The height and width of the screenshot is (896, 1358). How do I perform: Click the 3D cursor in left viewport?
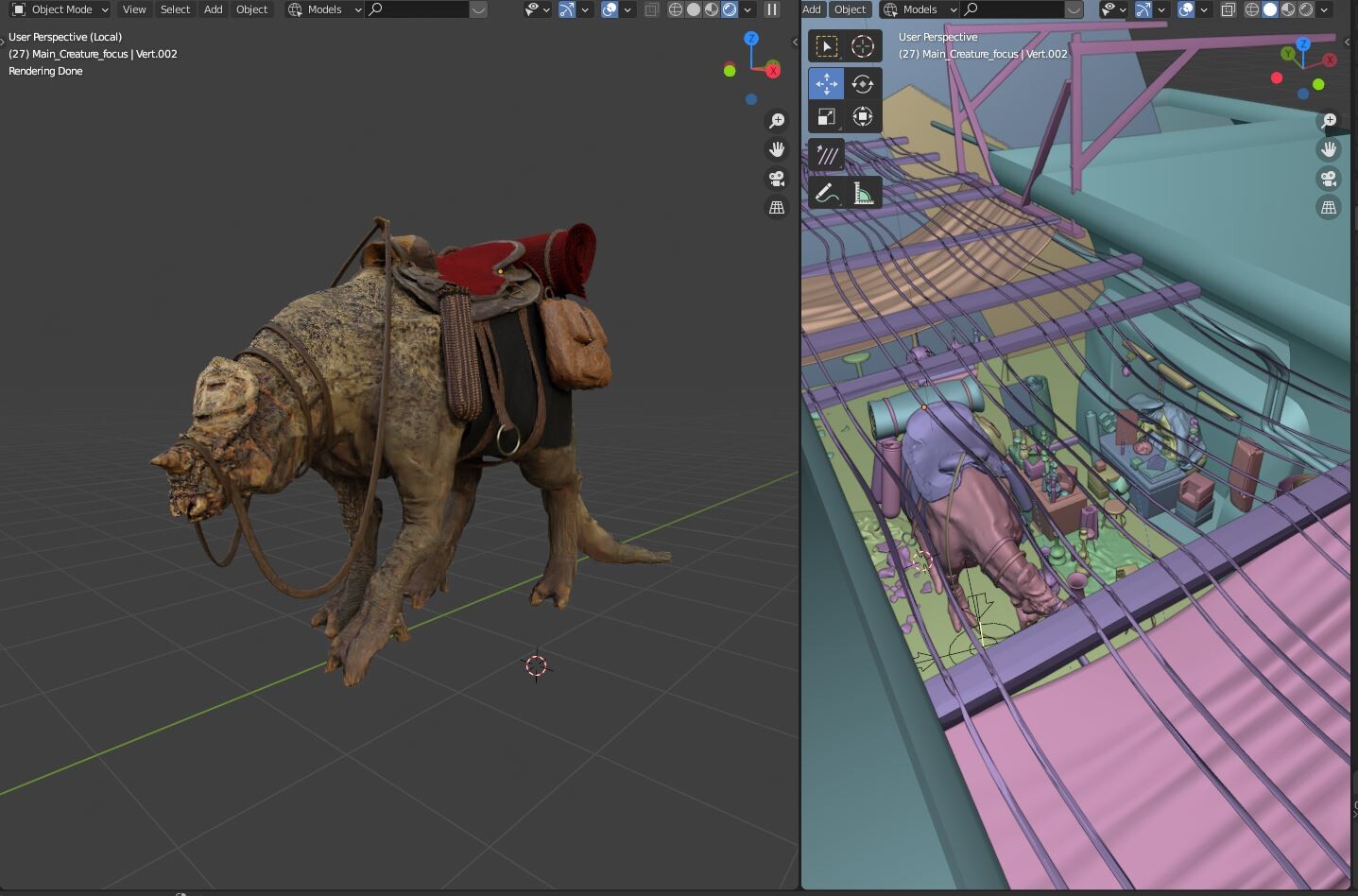point(536,665)
